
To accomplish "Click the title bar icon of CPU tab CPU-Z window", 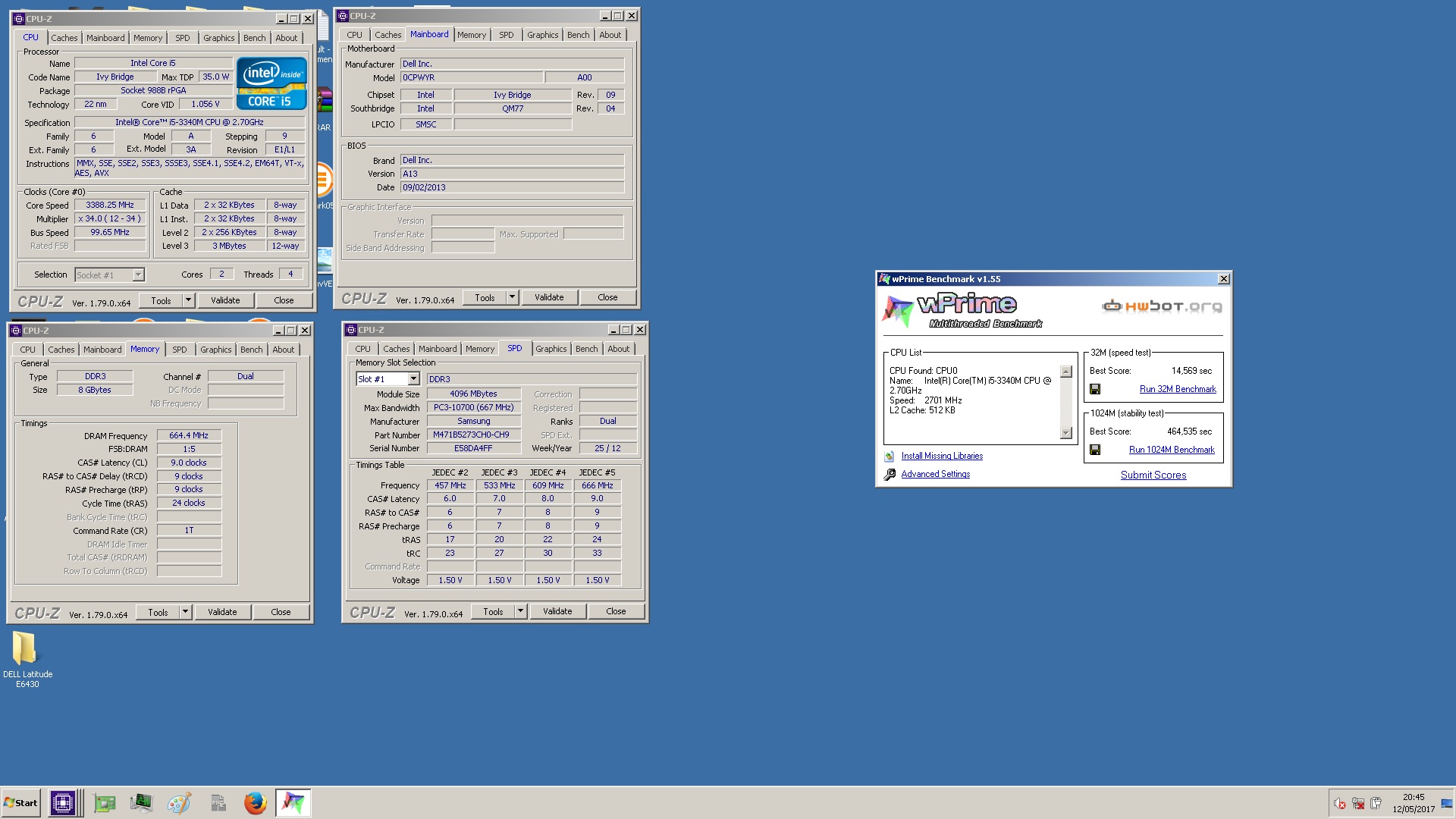I will pyautogui.click(x=19, y=18).
